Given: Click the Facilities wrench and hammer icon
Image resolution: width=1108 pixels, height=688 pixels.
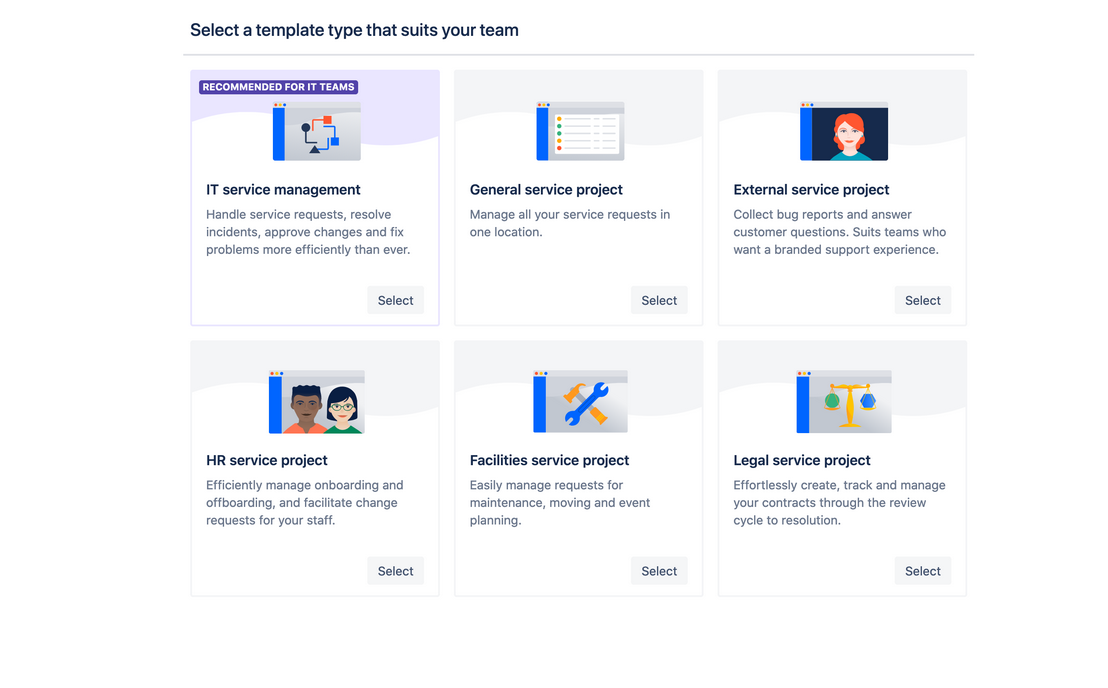Looking at the screenshot, I should click(580, 402).
